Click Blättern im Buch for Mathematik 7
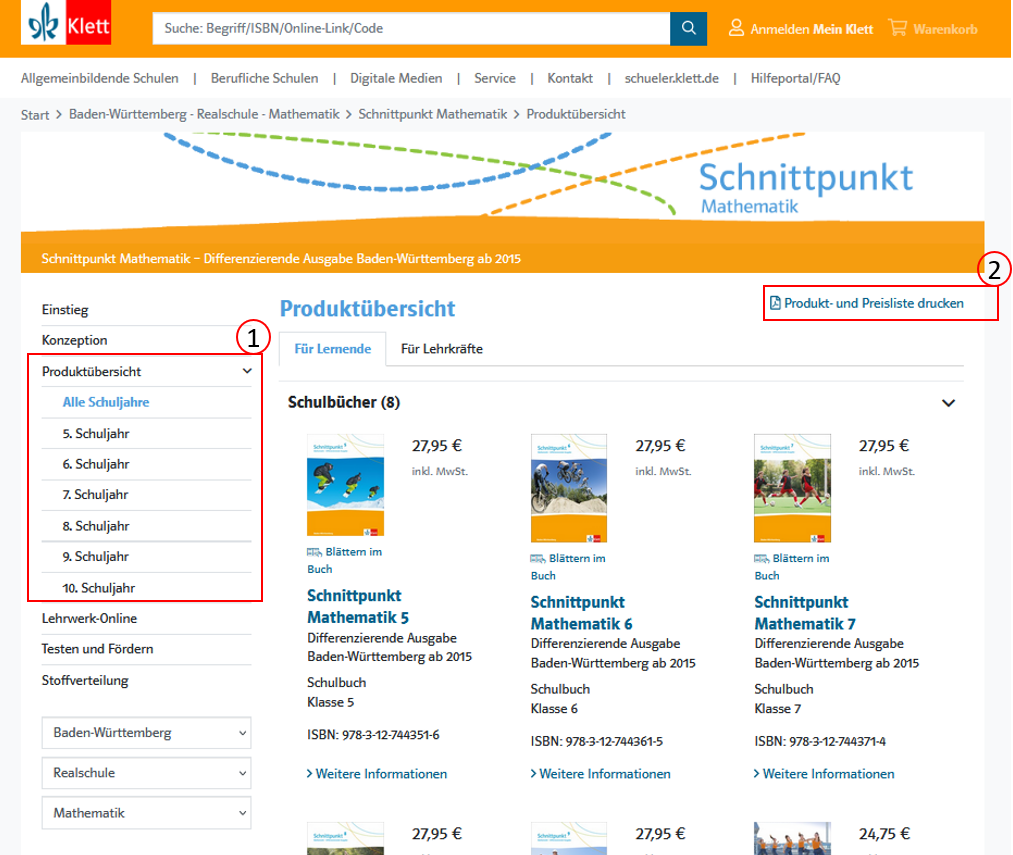The image size is (1013, 855). point(791,567)
